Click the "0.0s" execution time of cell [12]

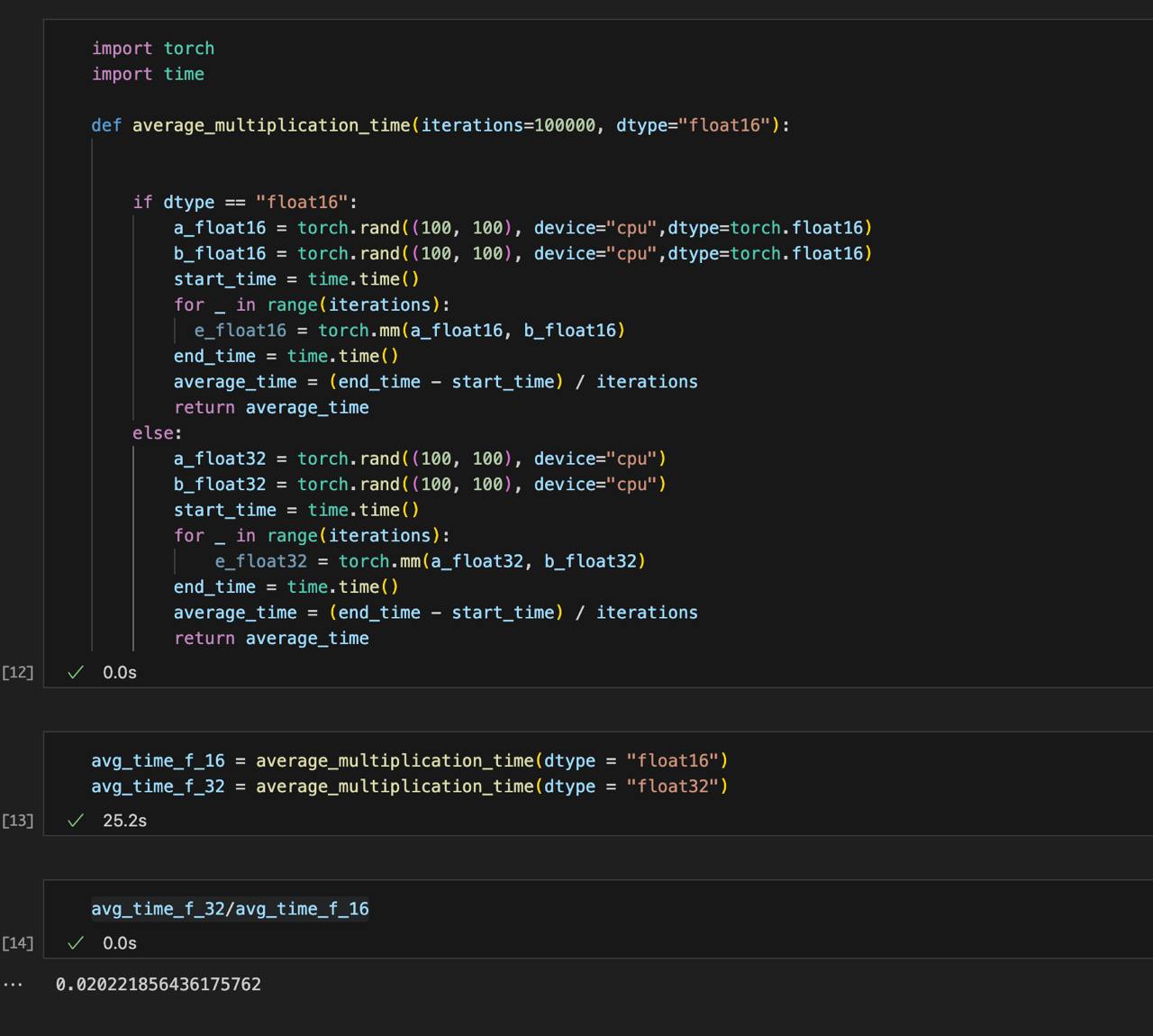120,671
